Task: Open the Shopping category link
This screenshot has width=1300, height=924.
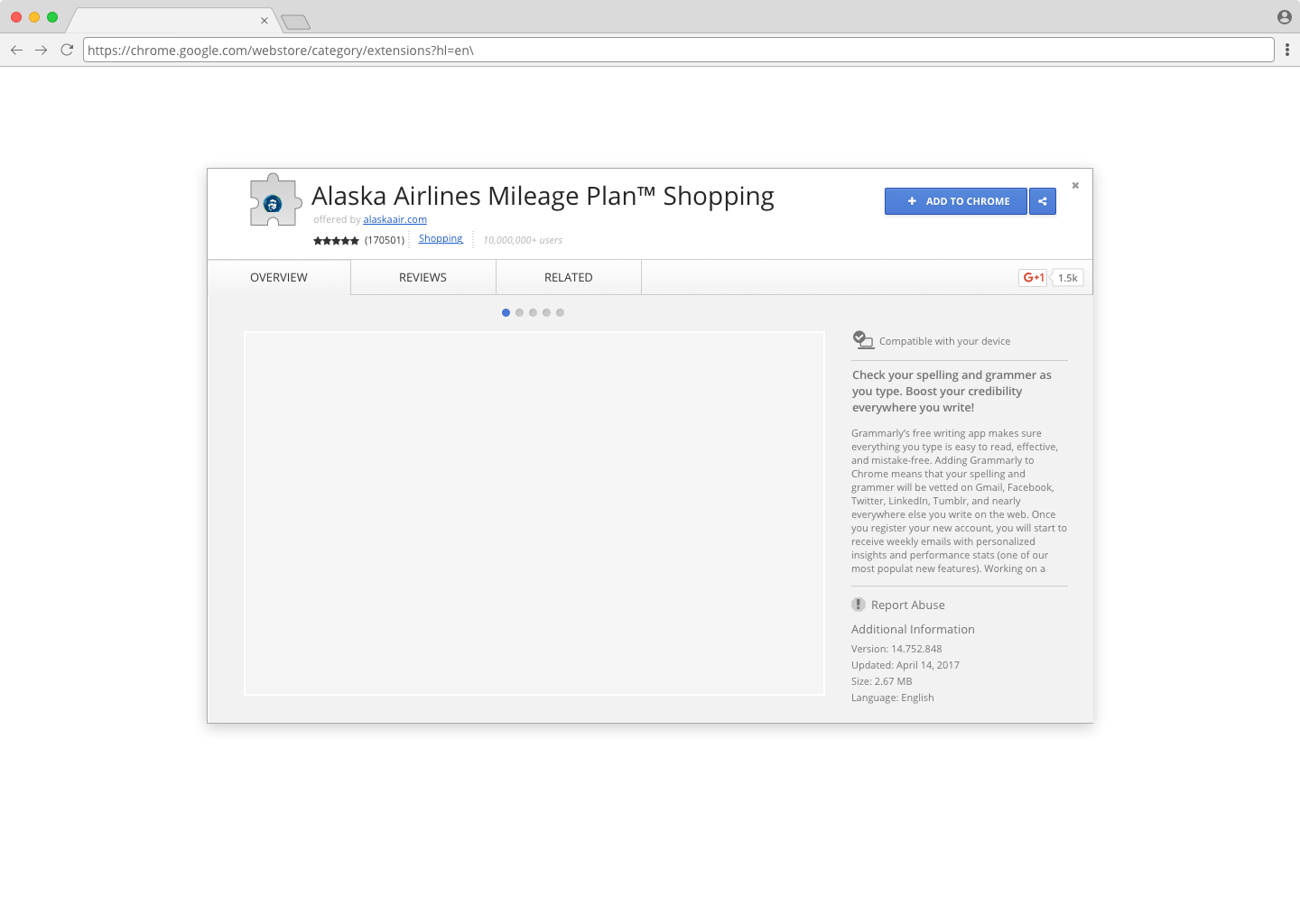Action: pyautogui.click(x=441, y=239)
